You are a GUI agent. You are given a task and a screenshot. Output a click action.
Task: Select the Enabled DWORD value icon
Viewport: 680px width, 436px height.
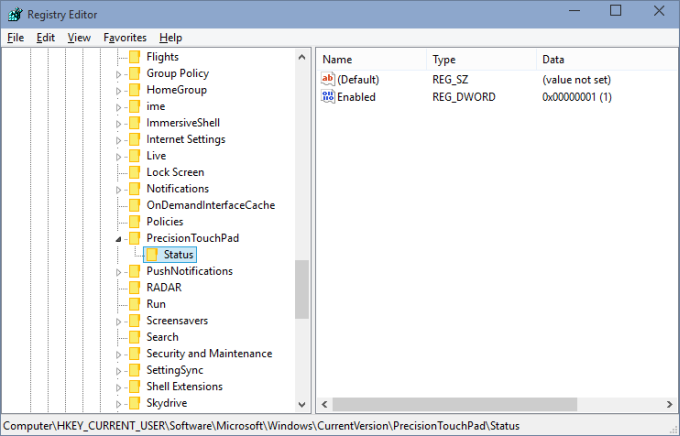pyautogui.click(x=328, y=97)
